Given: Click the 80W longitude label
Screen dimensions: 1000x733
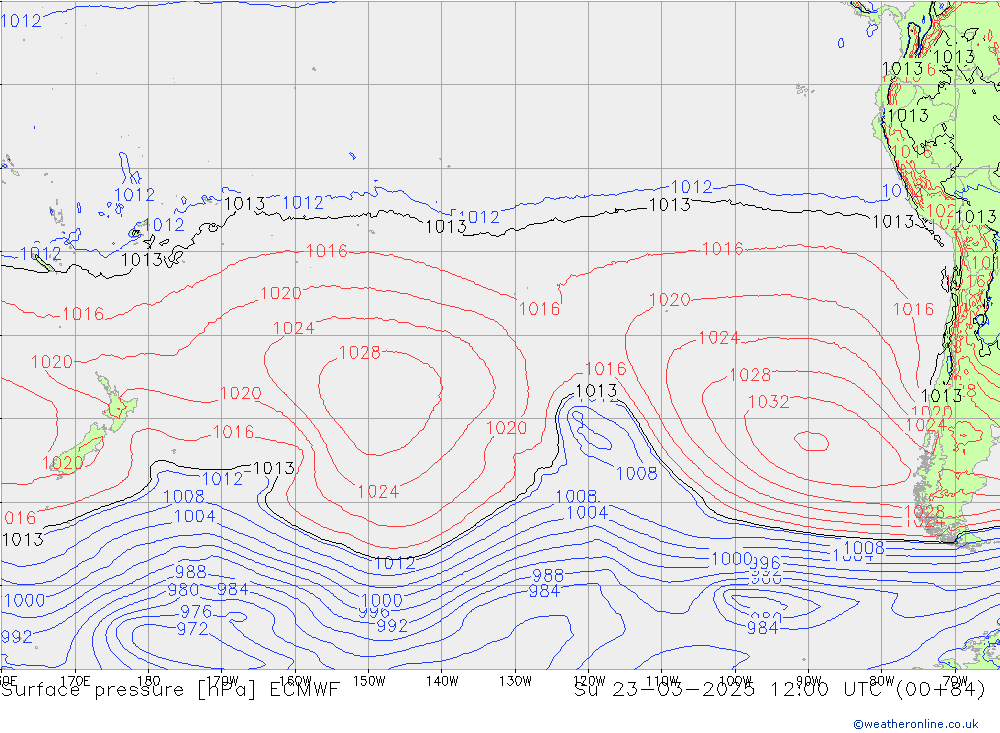Looking at the screenshot, I should pyautogui.click(x=882, y=681).
